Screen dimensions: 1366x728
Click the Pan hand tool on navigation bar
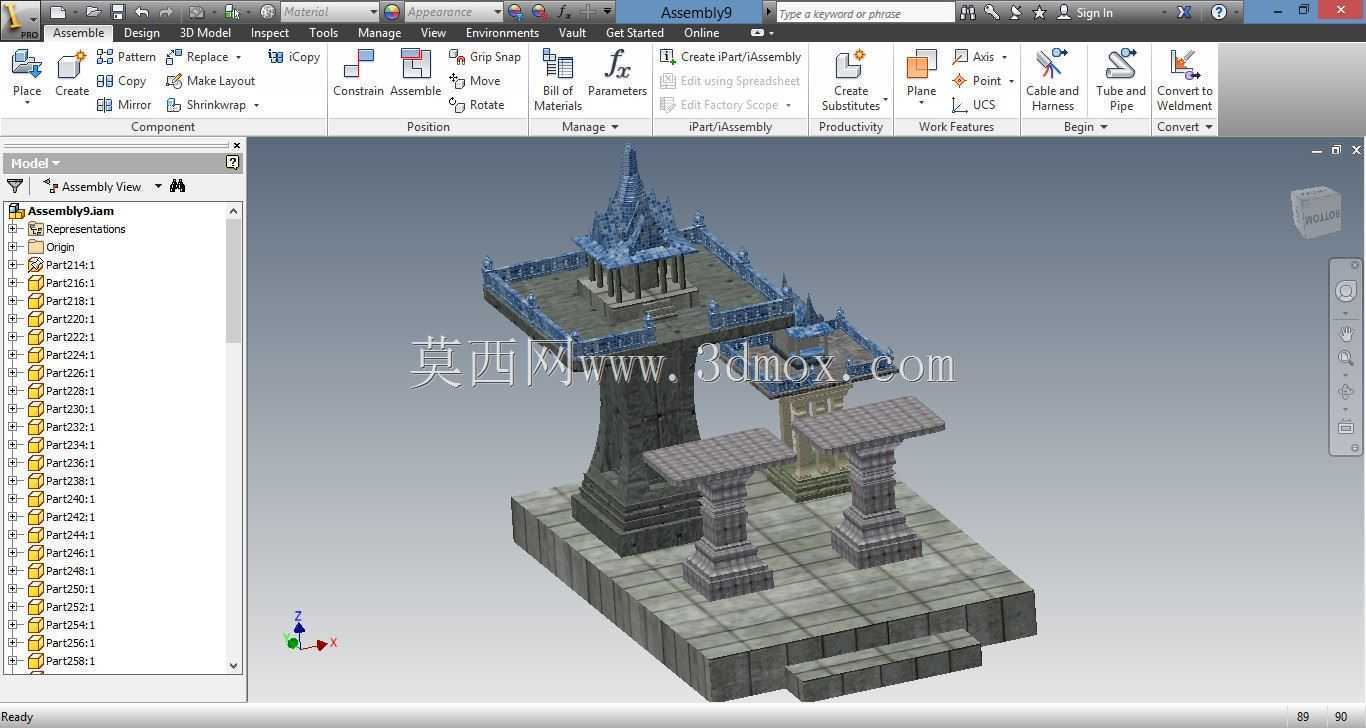point(1346,333)
